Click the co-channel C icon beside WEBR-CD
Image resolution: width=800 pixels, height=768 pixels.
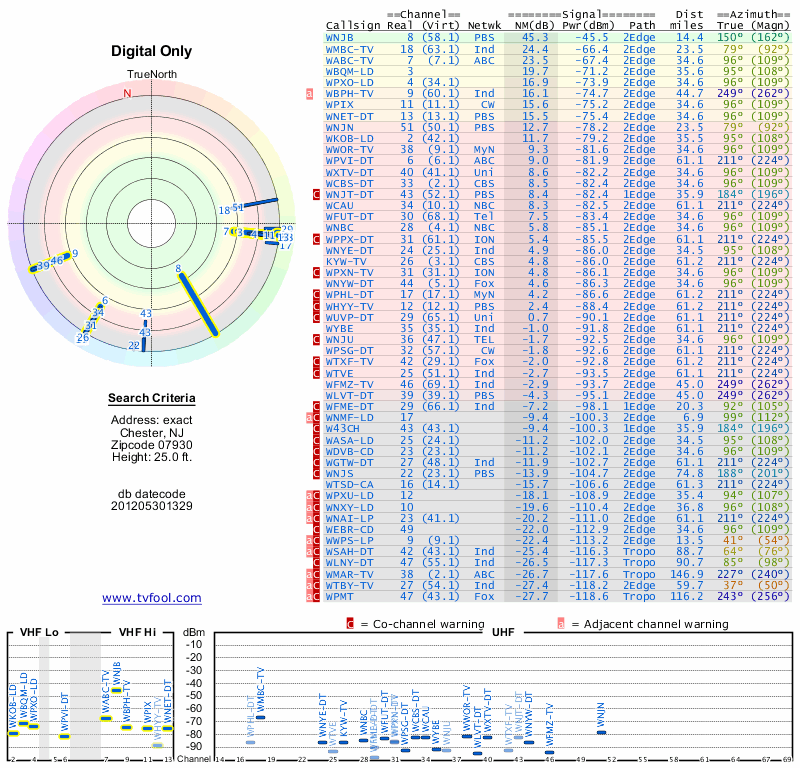(317, 528)
